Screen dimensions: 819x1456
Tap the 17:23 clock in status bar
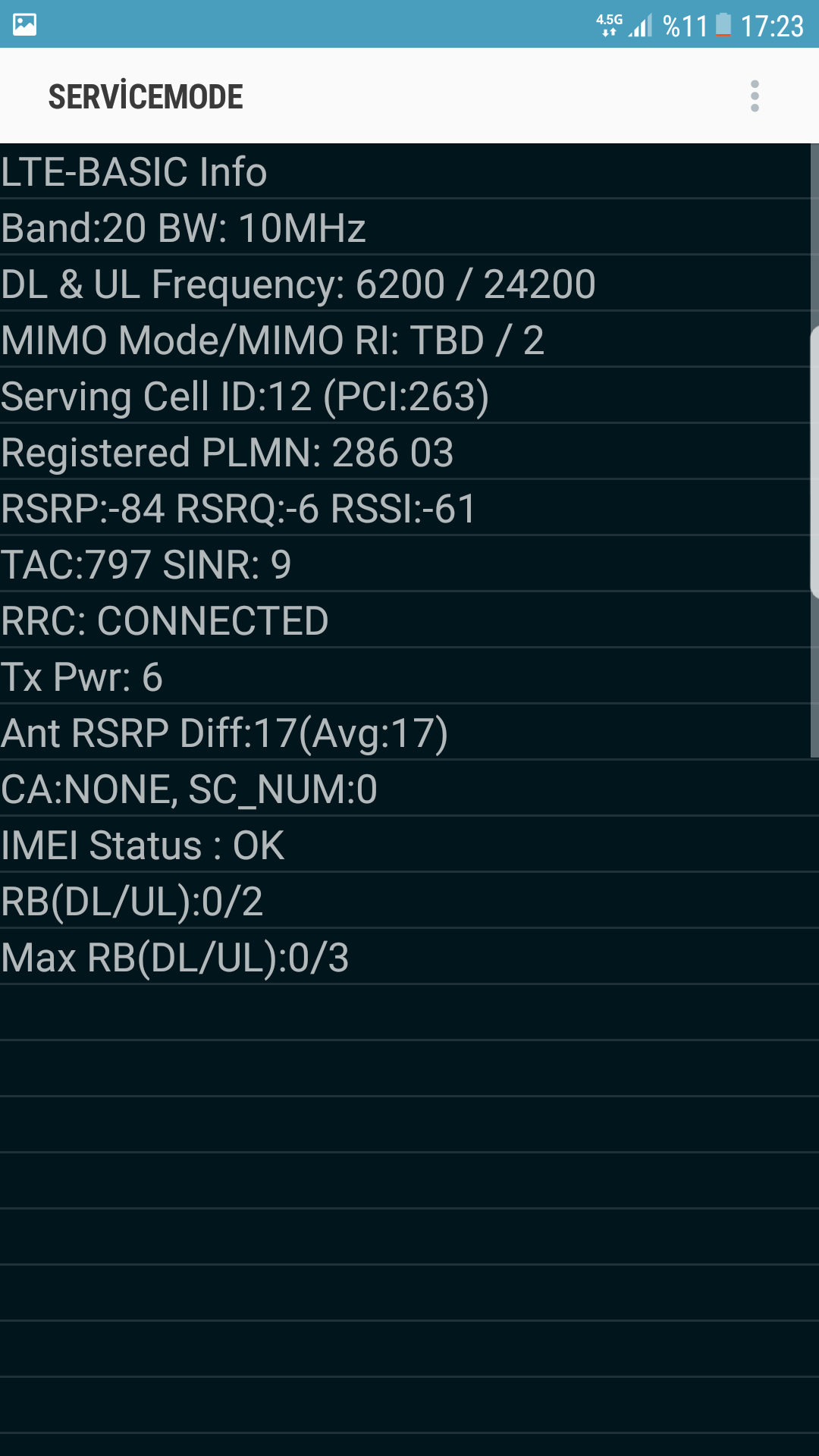coord(771,27)
